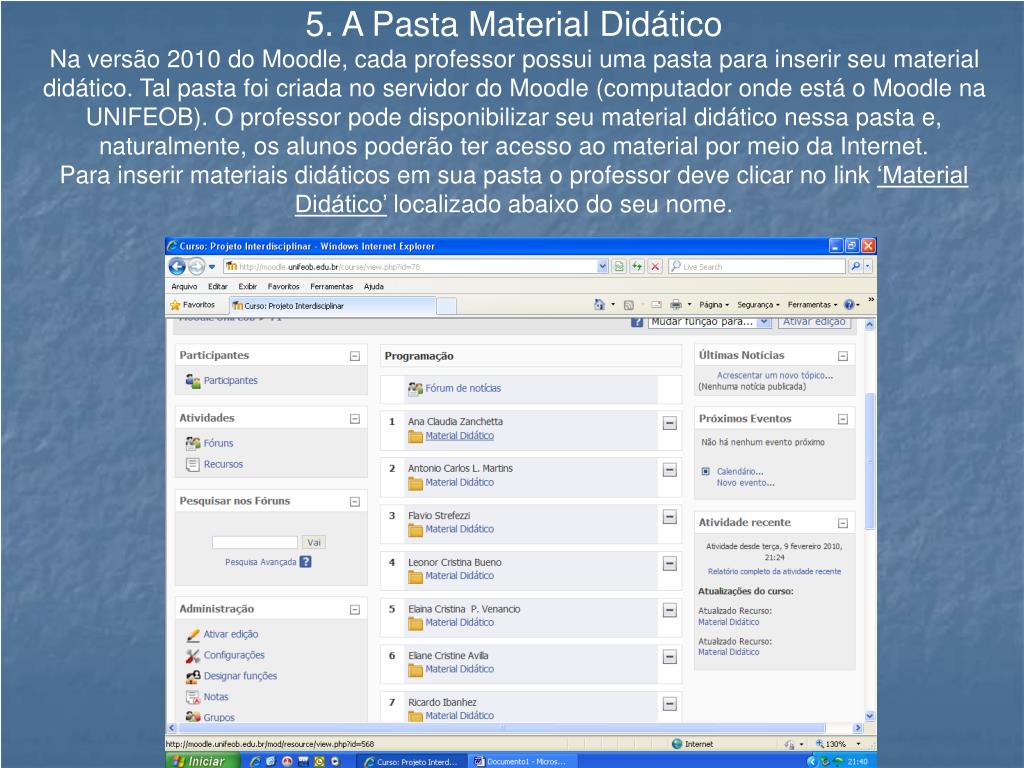
Task: Open Material Didático link under Elaina Cristina P. Venancio
Action: tap(459, 623)
